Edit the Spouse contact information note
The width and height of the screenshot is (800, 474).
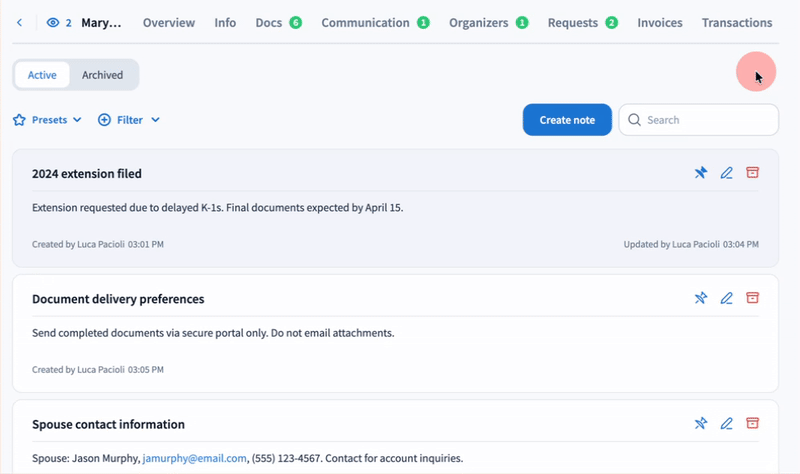(727, 424)
